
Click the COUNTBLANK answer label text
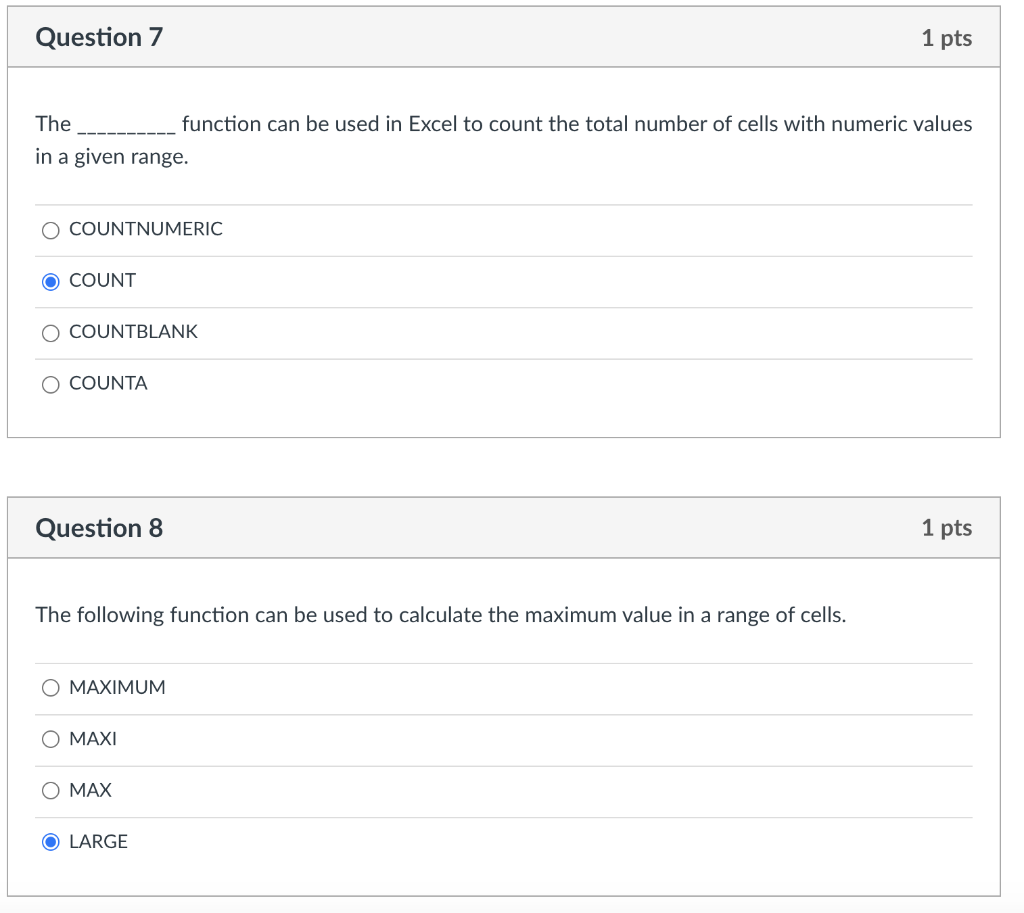(134, 332)
